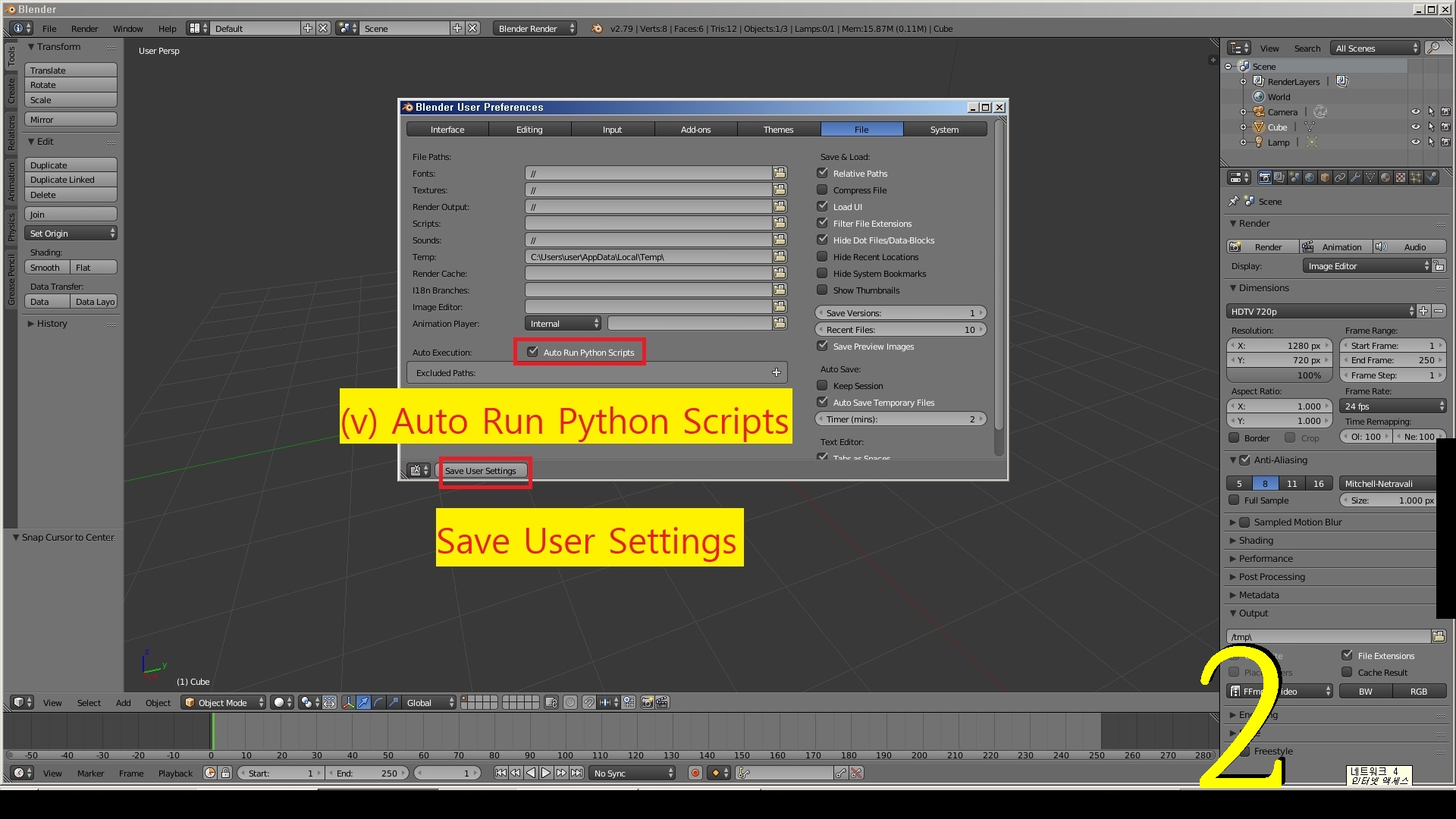
Task: Enable Show Thumbnails checkbox
Action: point(822,290)
